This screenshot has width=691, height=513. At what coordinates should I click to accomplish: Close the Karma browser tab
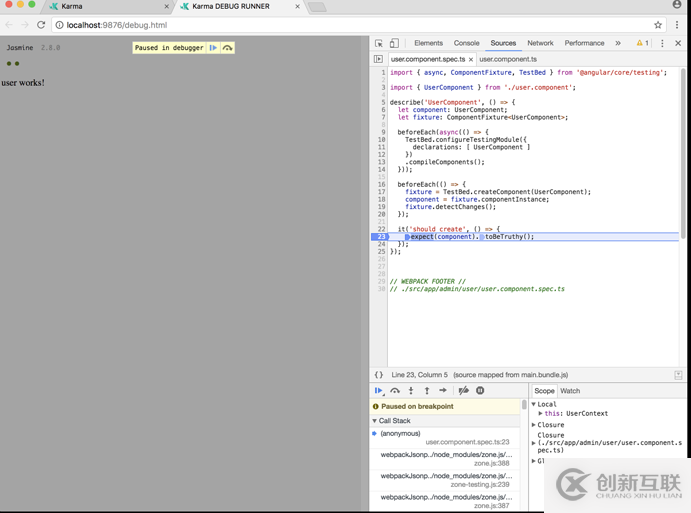(167, 6)
